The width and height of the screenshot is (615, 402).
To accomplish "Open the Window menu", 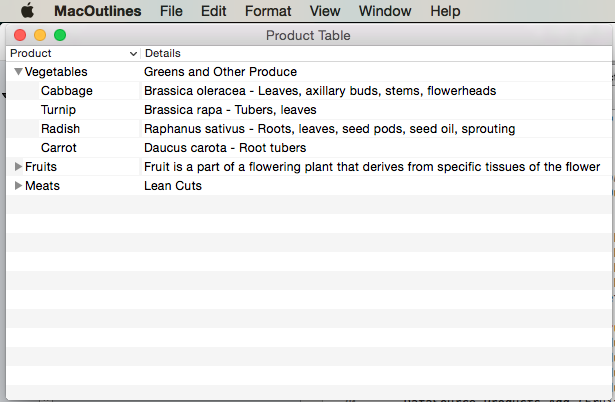I will coord(385,11).
